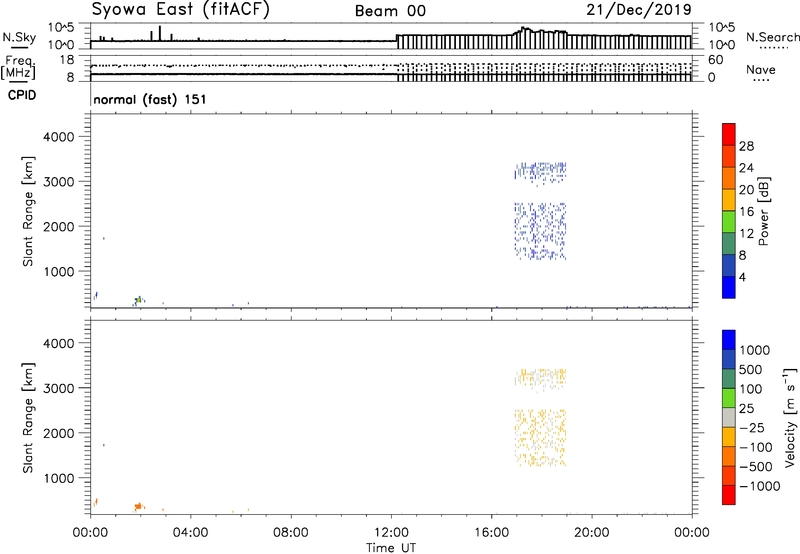Select the "24" label on Power colorbar
This screenshot has height=554, width=800.
pyautogui.click(x=746, y=168)
